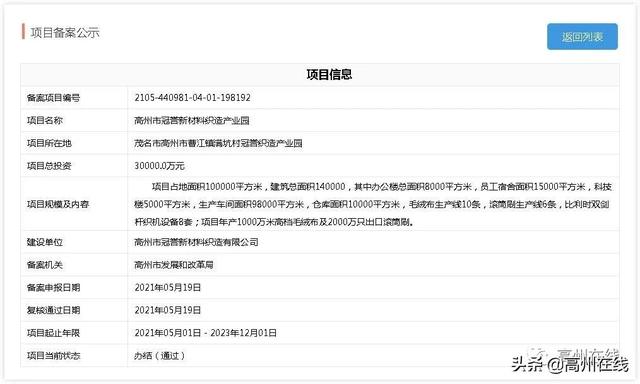Select investment value 30000.0万元
Viewport: 640px width, 384px height.
159,166
